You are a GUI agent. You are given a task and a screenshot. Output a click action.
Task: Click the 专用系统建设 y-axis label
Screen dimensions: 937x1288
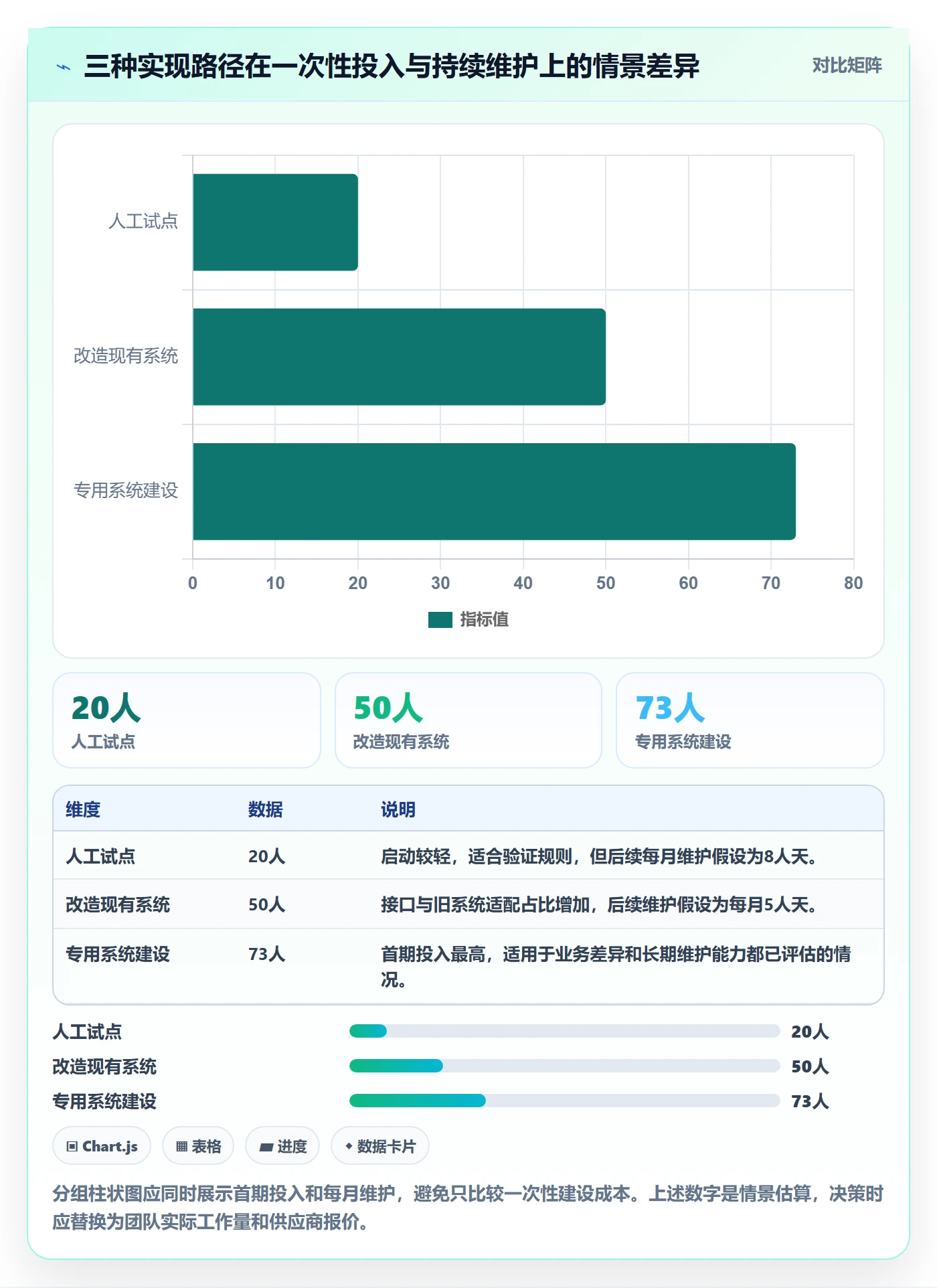click(126, 491)
